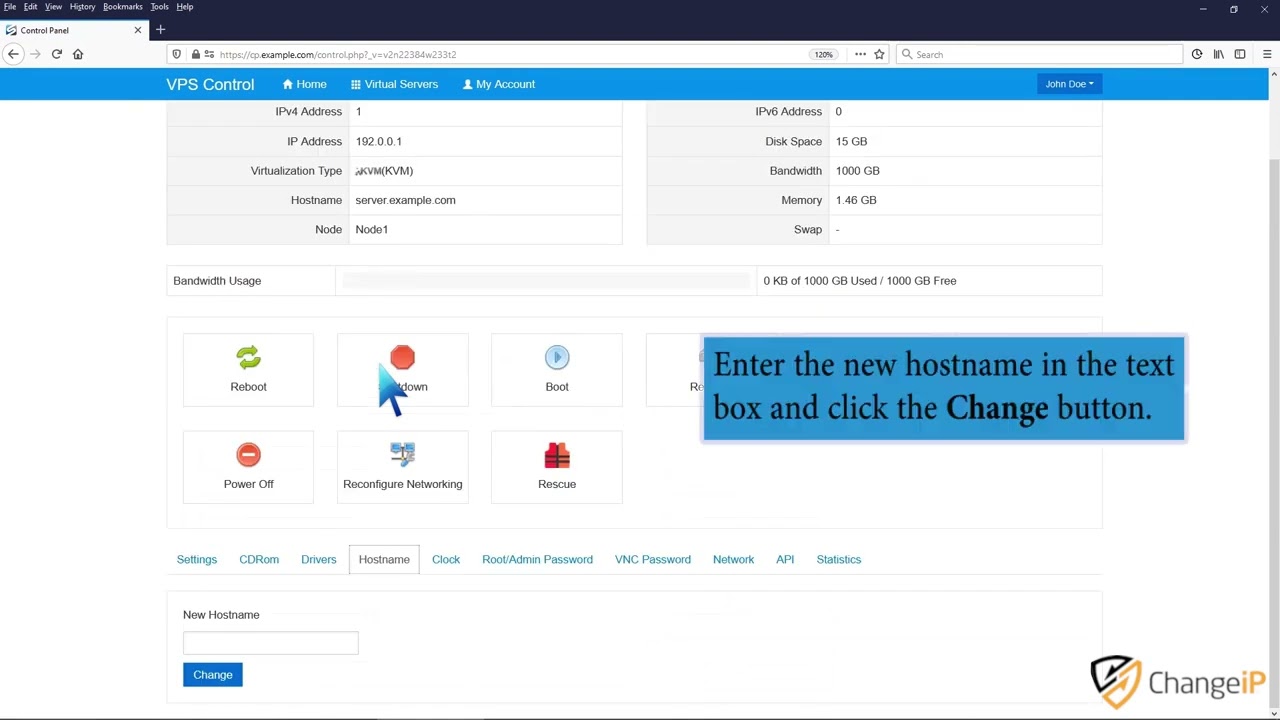Image resolution: width=1280 pixels, height=720 pixels.
Task: Open the Bookmarks menu
Action: tap(123, 7)
